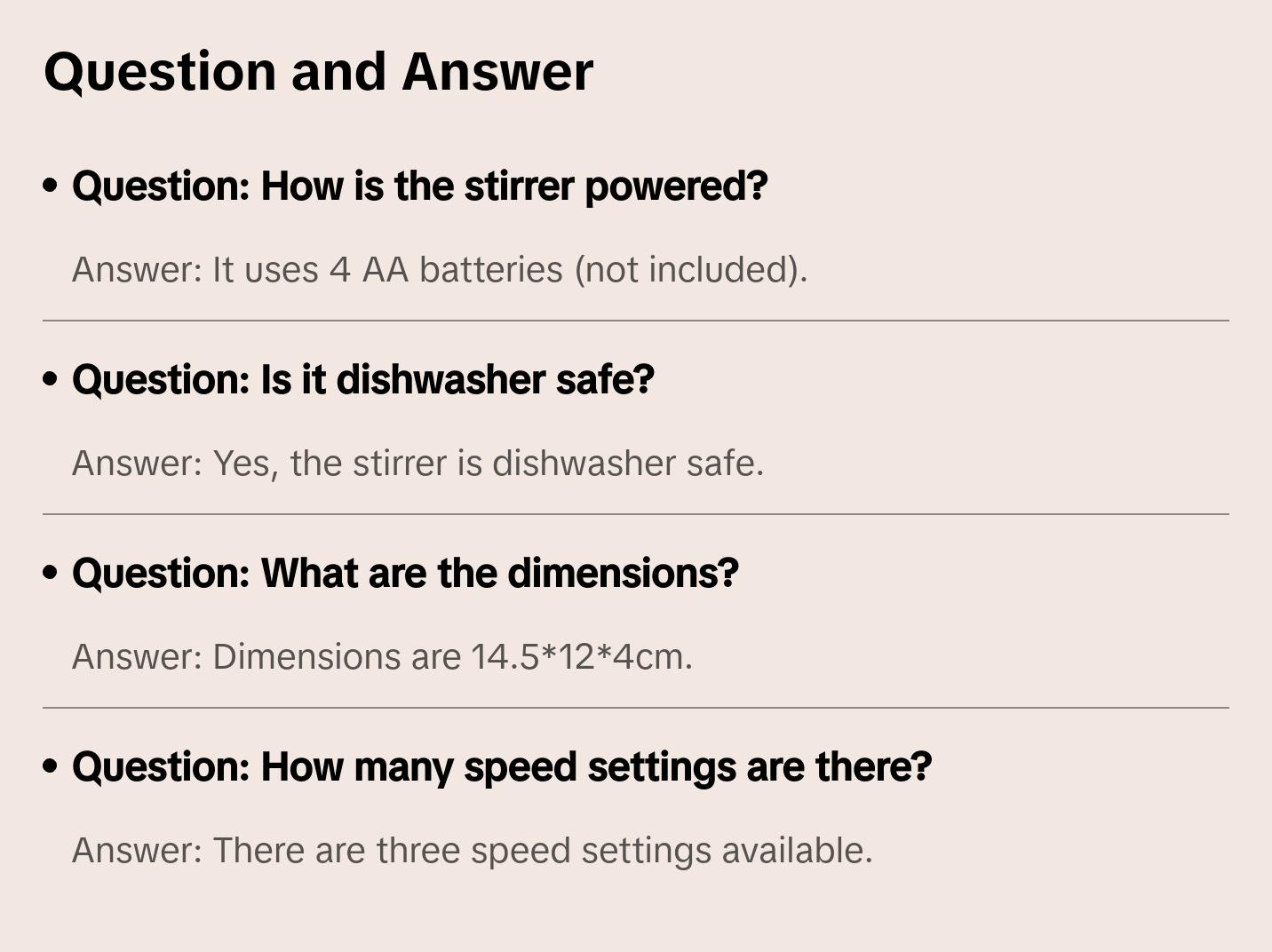Select the "What are the dimensions?" question
Image resolution: width=1272 pixels, height=952 pixels.
point(405,574)
